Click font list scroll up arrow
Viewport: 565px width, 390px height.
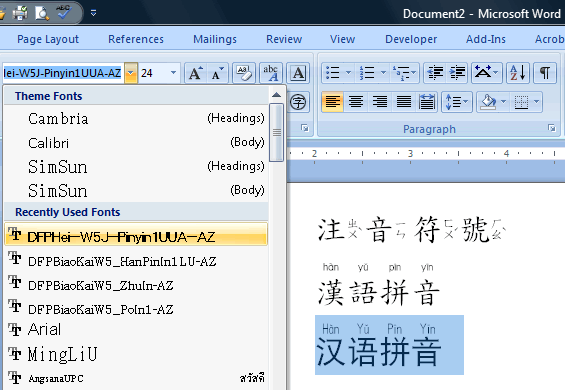pos(276,95)
